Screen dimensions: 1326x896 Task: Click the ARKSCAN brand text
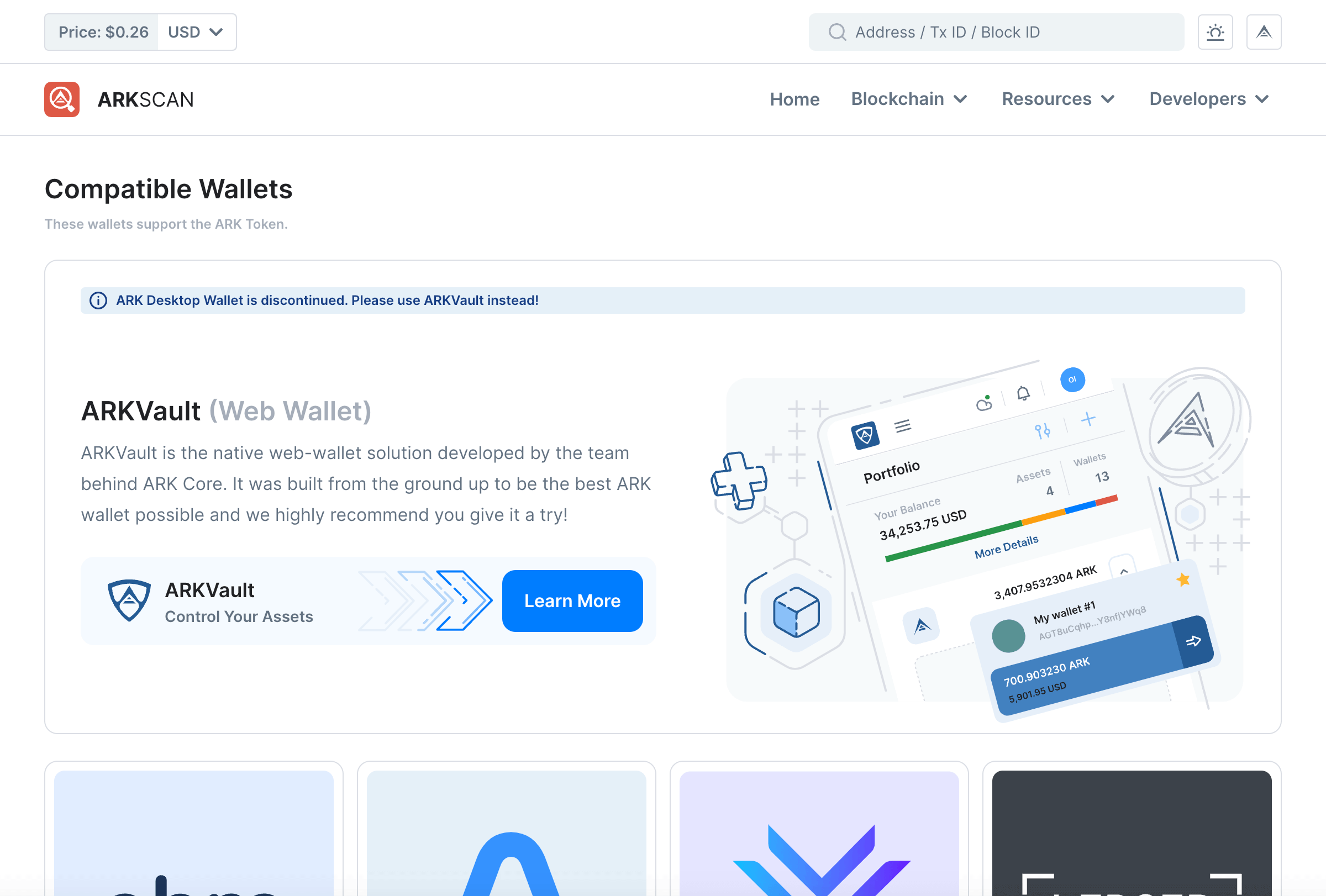coord(145,99)
